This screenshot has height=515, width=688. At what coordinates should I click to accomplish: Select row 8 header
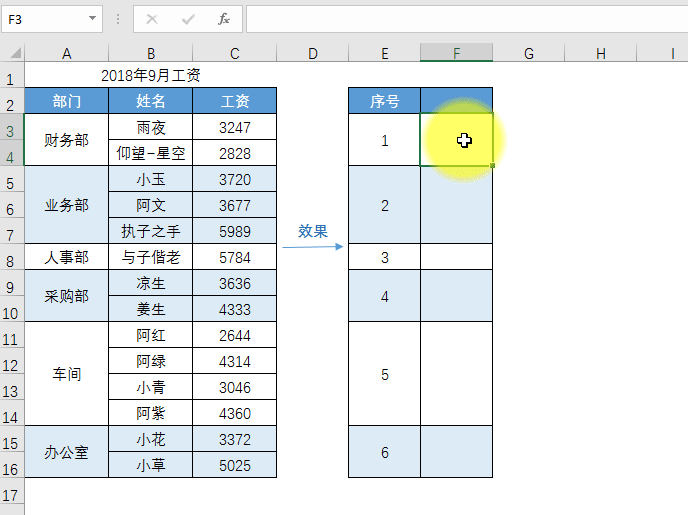click(x=12, y=257)
